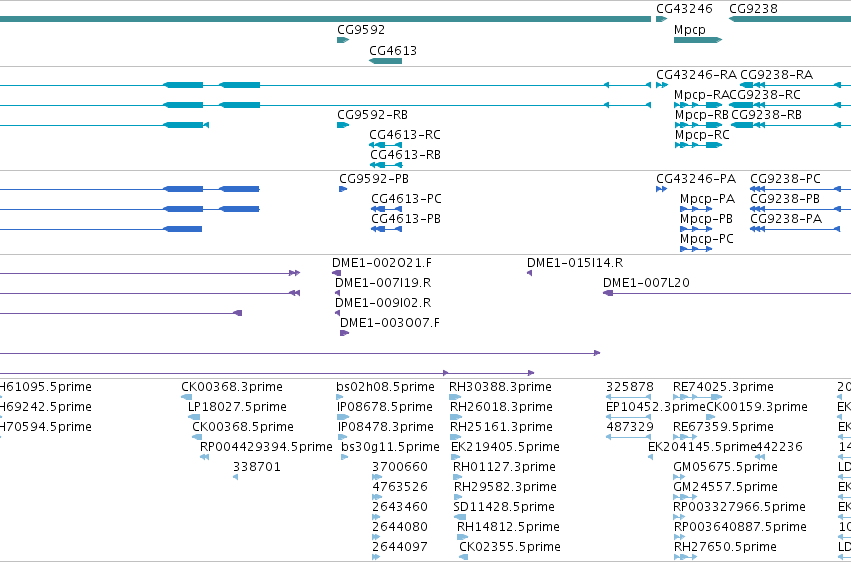Click clone end DME1-003O07.F

[345, 333]
